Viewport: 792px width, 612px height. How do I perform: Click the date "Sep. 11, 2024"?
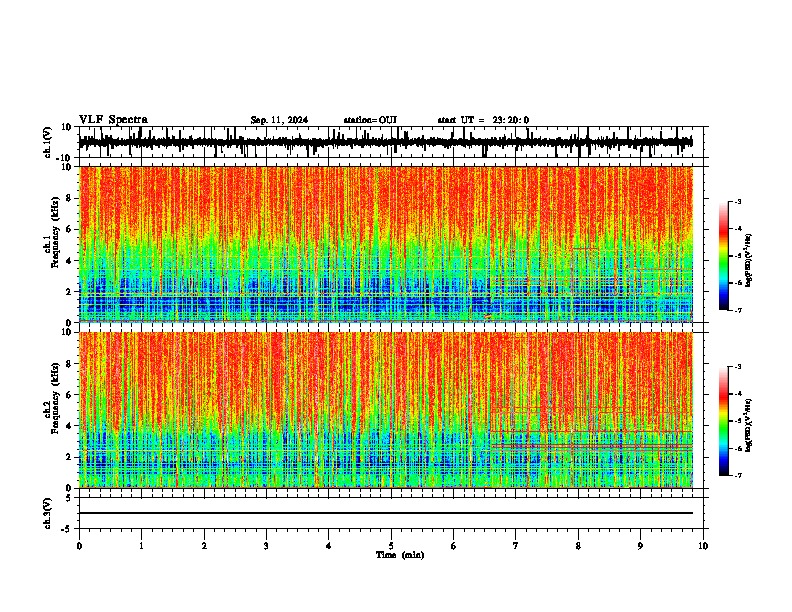279,120
